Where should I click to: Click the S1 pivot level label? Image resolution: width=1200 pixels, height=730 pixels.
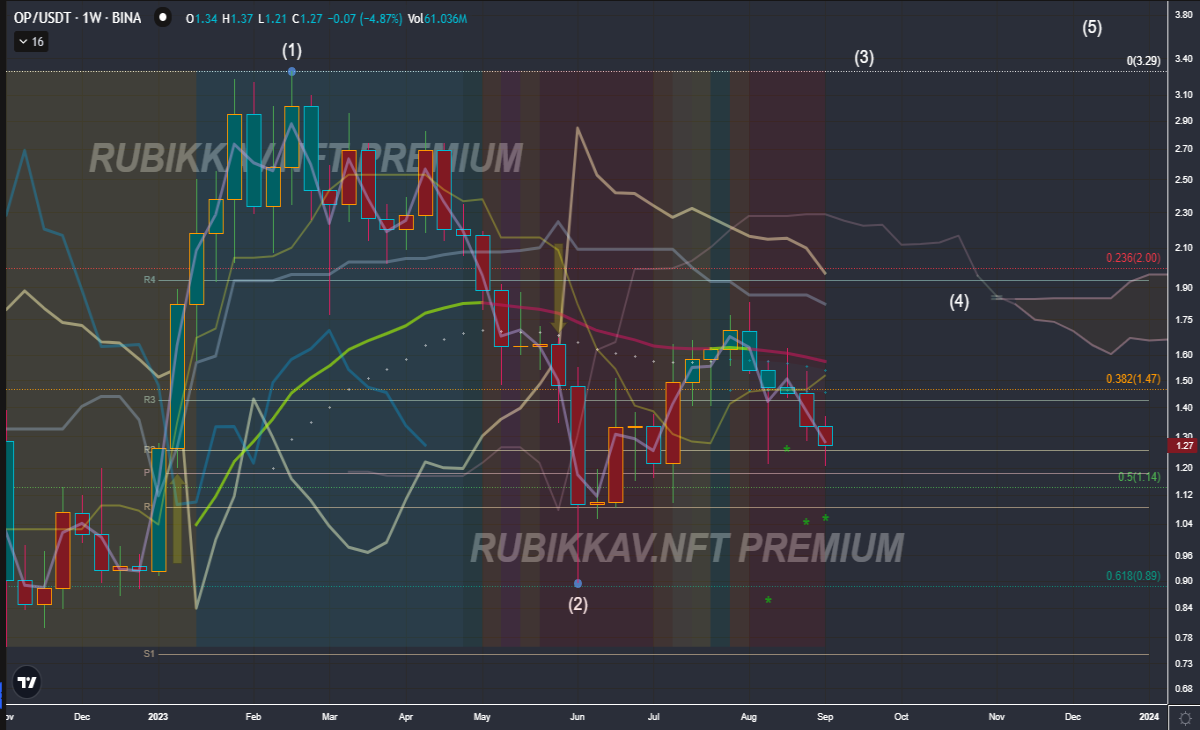tap(149, 653)
